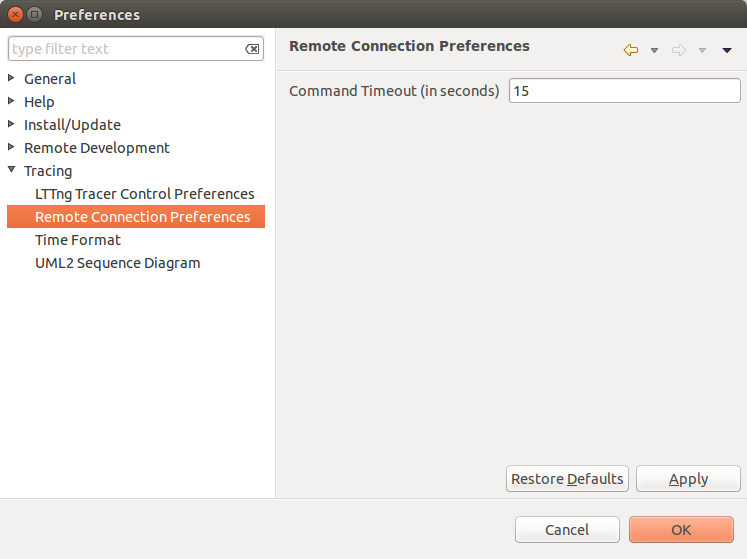Click the back navigation arrow icon
747x559 pixels.
pyautogui.click(x=630, y=50)
